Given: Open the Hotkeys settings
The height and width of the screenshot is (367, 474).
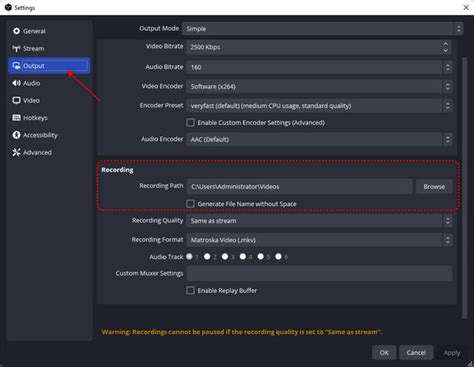Looking at the screenshot, I should [x=49, y=118].
